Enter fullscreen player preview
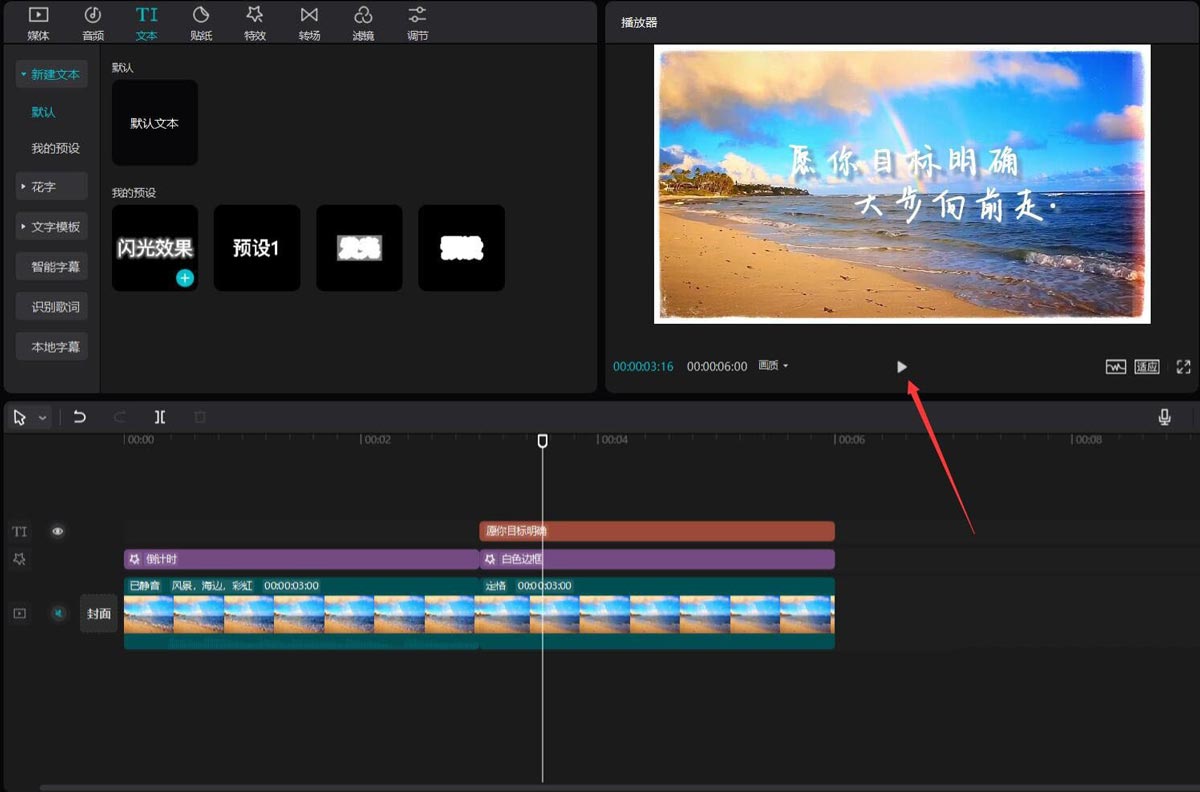1200x792 pixels. pyautogui.click(x=1184, y=367)
